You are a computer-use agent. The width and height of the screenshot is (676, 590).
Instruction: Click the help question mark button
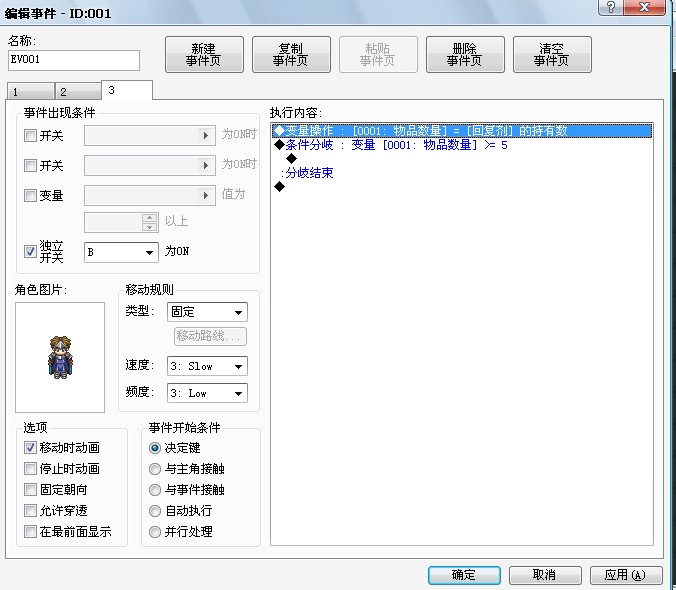(x=611, y=7)
